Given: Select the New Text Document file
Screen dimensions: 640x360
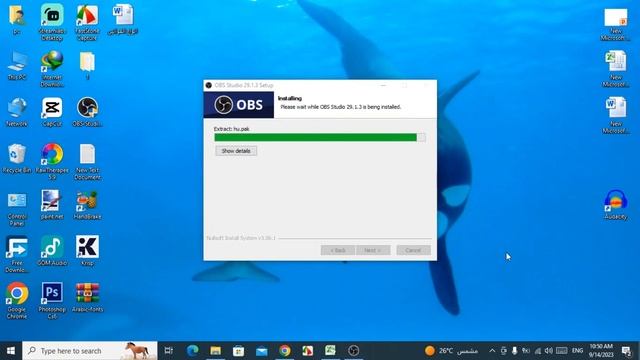Looking at the screenshot, I should [87, 162].
